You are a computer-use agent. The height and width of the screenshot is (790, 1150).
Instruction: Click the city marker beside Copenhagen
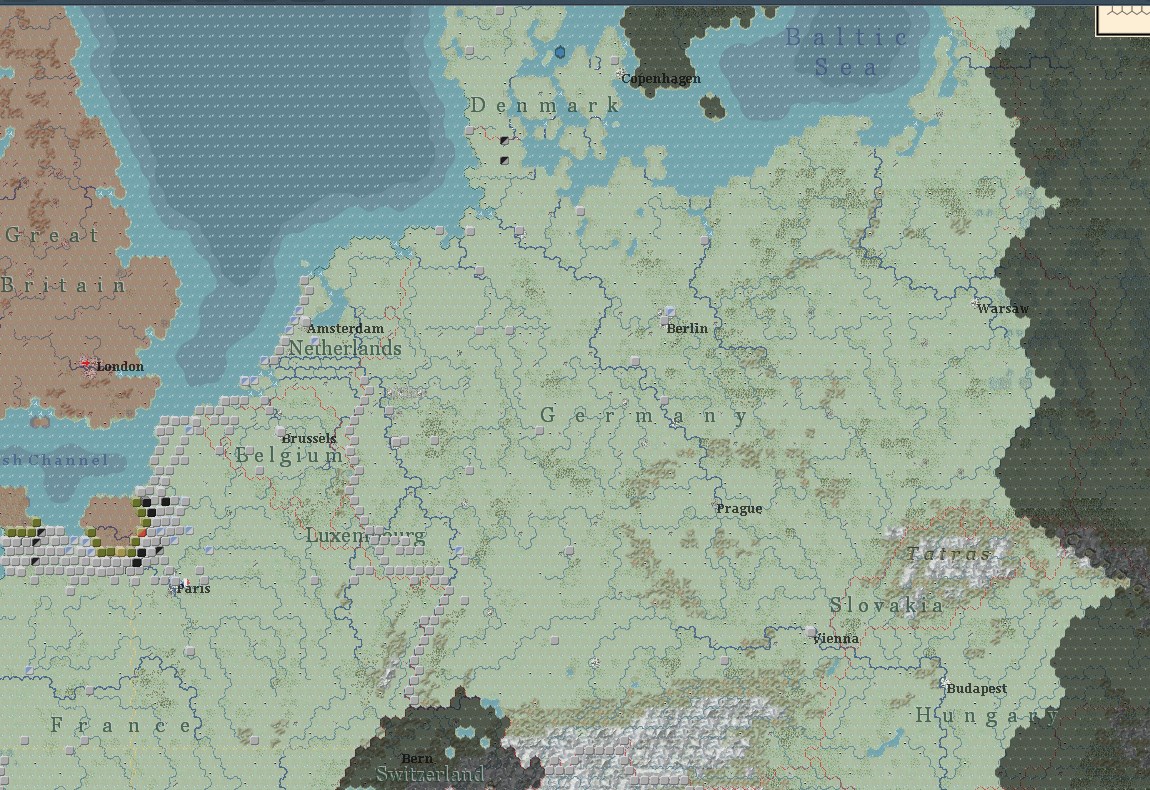[x=622, y=75]
